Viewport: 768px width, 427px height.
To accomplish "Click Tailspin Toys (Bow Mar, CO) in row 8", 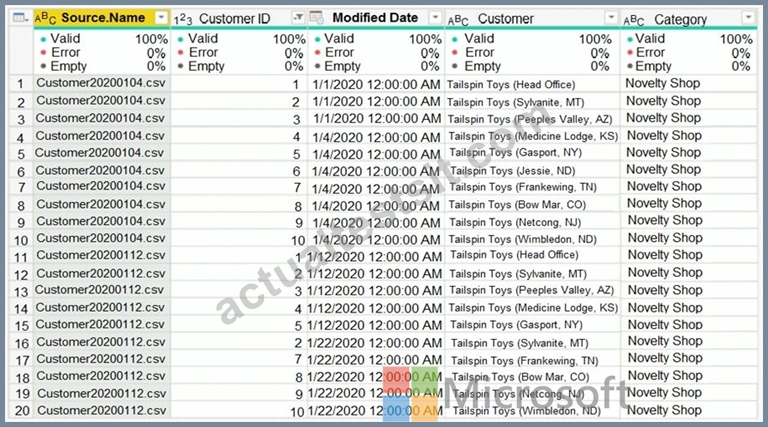I will (x=517, y=205).
